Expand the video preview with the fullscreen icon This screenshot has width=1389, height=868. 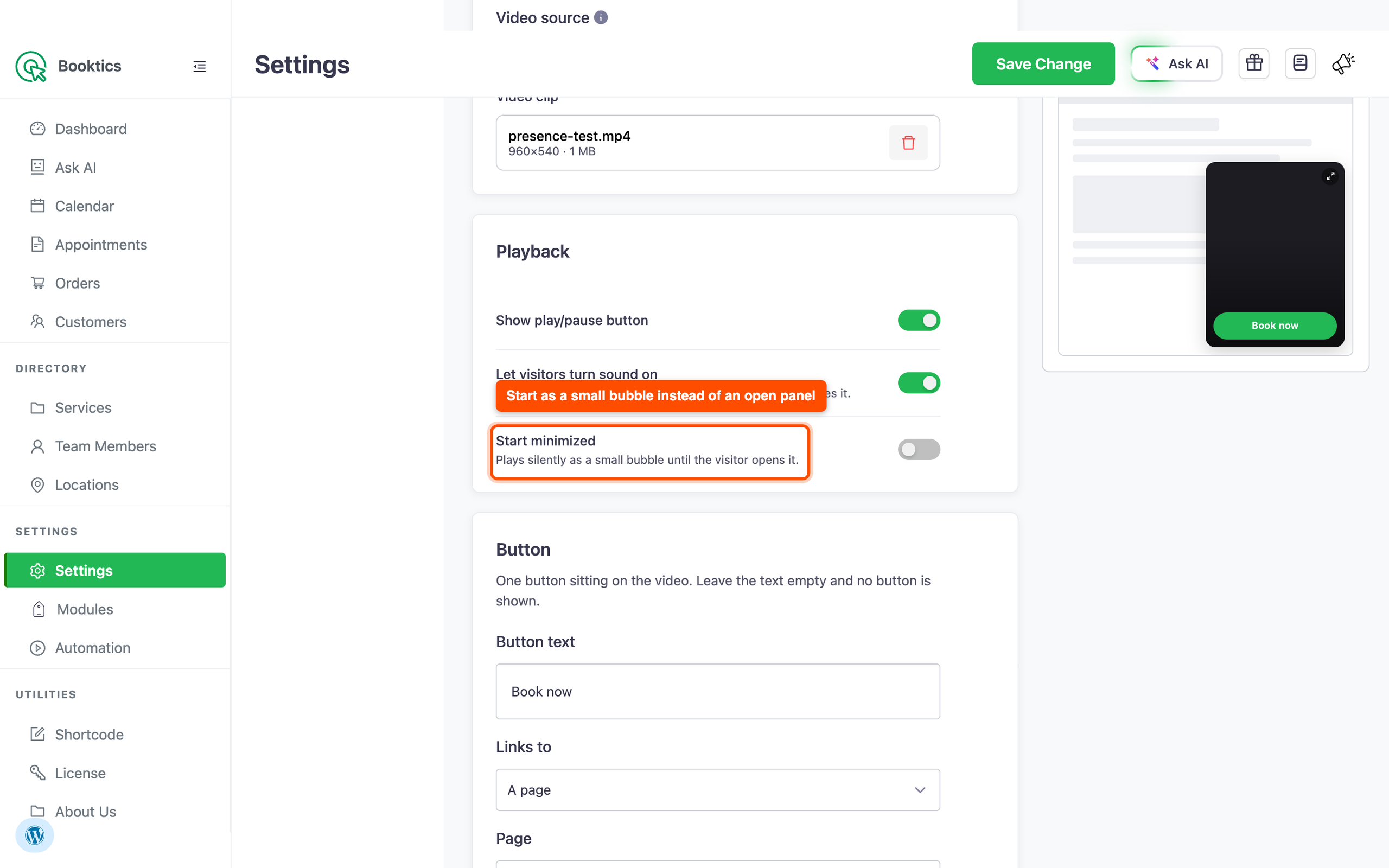tap(1330, 176)
